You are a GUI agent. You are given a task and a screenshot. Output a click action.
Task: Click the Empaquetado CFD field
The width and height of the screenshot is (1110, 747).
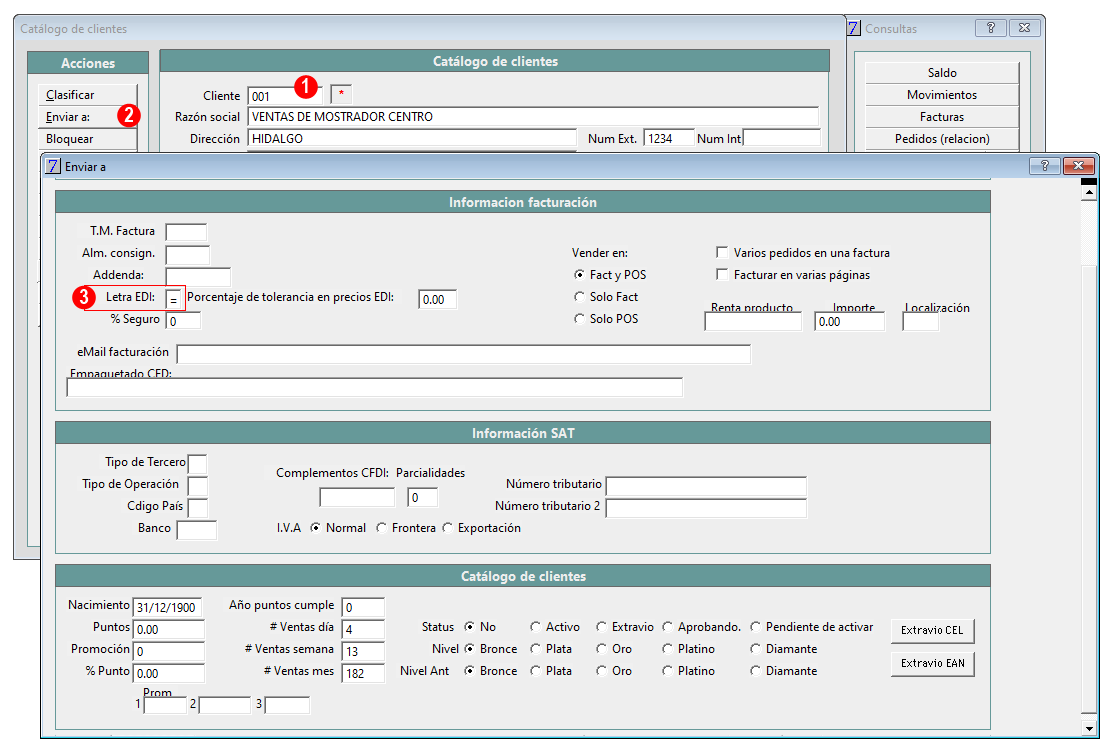point(374,387)
